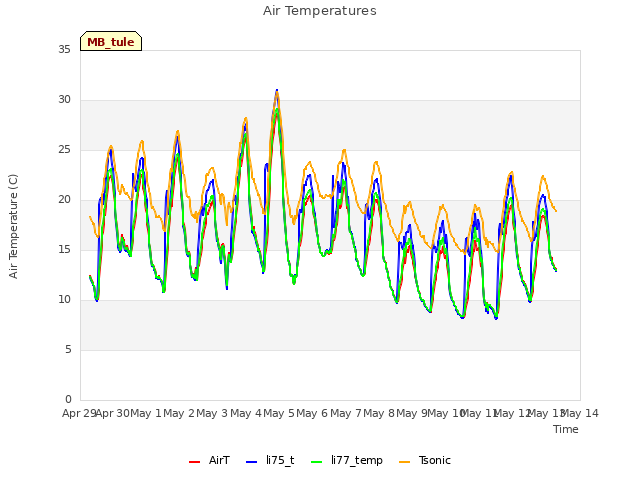Click the MB_tule annotation label
Image resolution: width=640 pixels, height=480 pixels.
coord(111,42)
